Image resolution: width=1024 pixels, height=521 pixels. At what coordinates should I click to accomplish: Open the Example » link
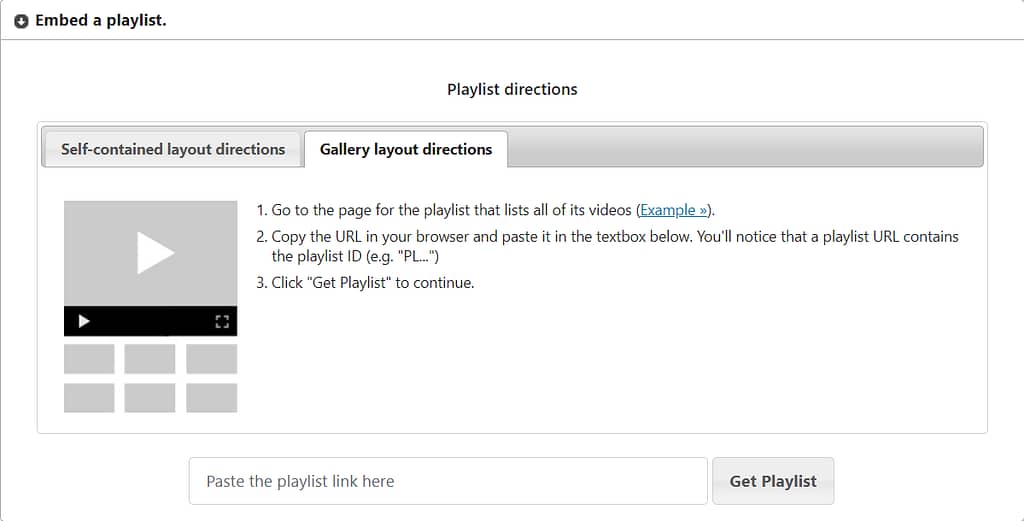tap(673, 210)
